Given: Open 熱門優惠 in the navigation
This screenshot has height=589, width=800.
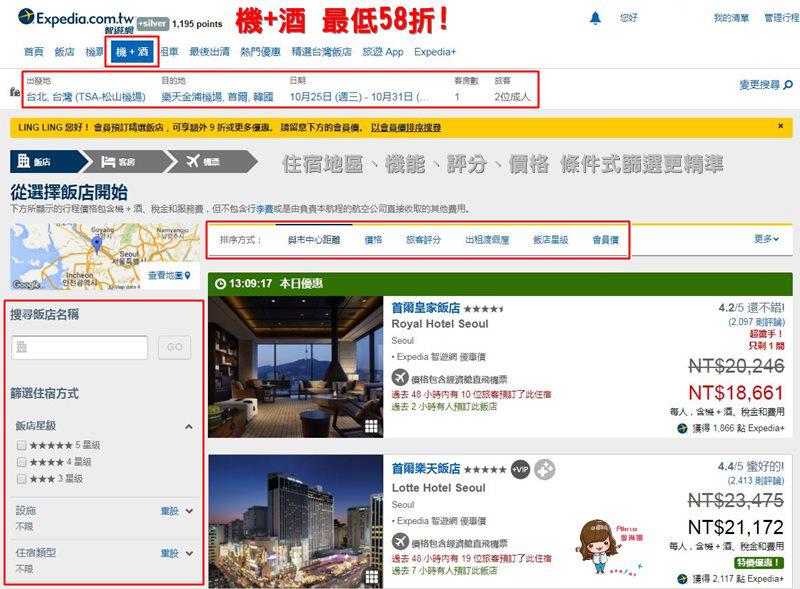Looking at the screenshot, I should tap(261, 52).
